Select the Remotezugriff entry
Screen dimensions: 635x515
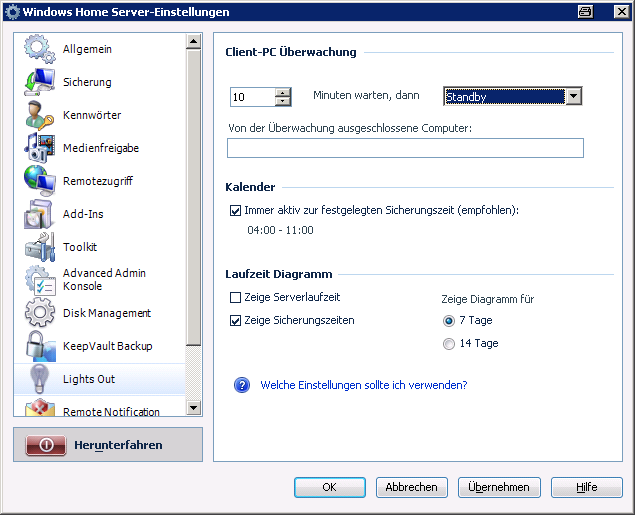click(x=100, y=181)
